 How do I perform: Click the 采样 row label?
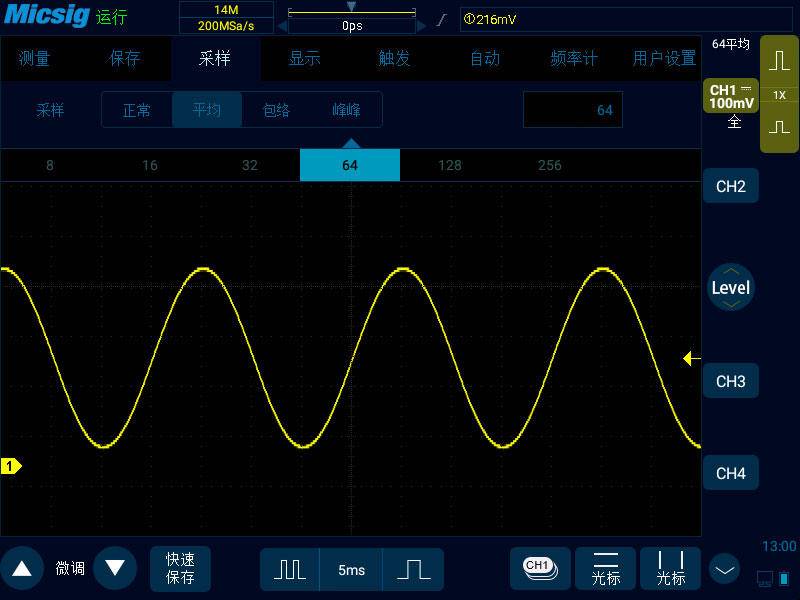tap(50, 110)
